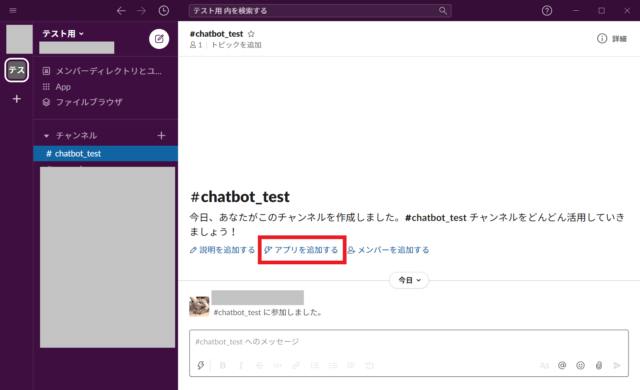Screen dimensions: 640x390
Task: Open the hamburger menu icon
Action: coord(13,10)
